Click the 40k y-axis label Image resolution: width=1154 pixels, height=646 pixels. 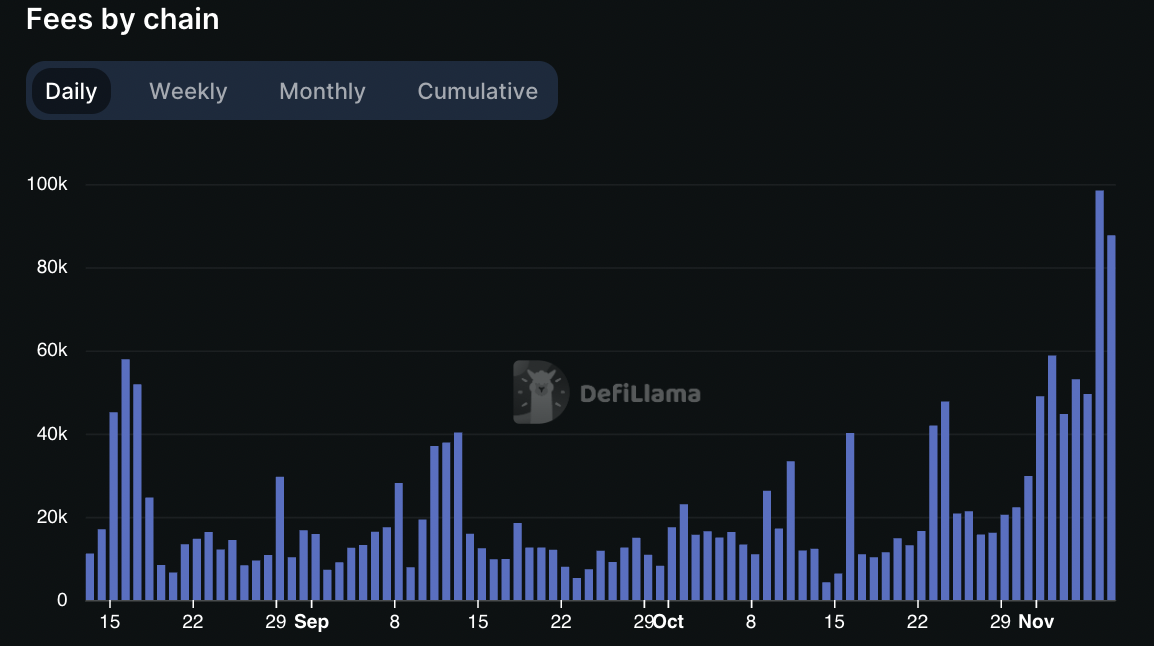[x=49, y=434]
